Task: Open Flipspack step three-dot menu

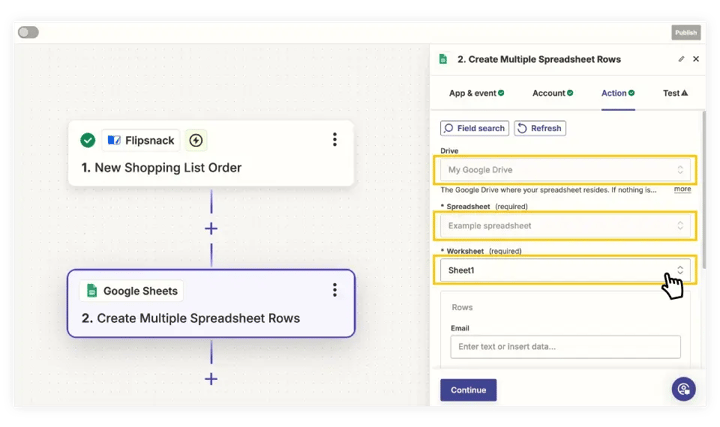Action: pyautogui.click(x=335, y=140)
